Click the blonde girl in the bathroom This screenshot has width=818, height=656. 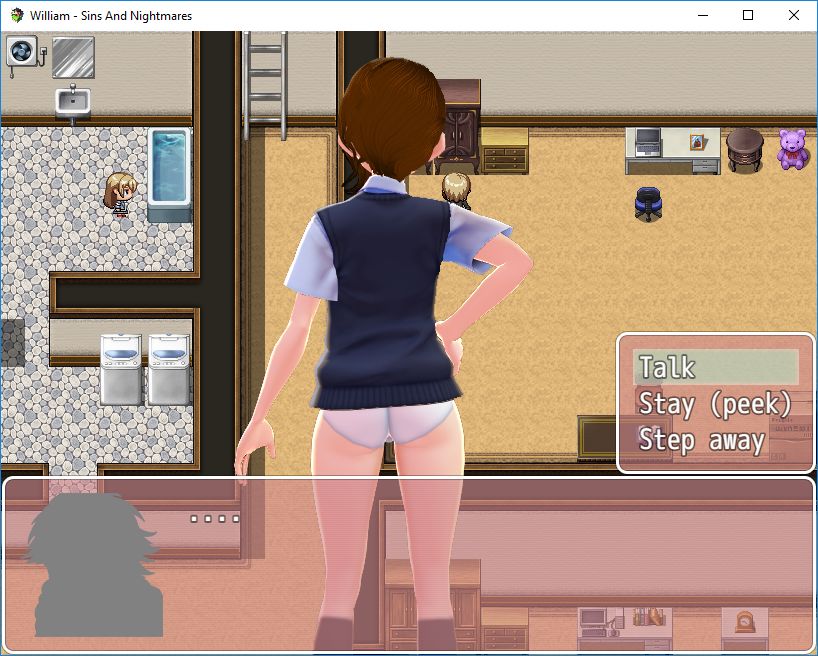[x=120, y=195]
